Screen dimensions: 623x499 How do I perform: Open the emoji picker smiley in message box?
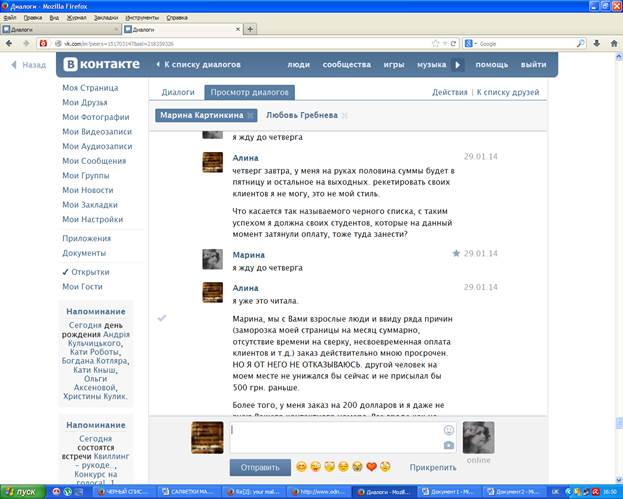[449, 430]
